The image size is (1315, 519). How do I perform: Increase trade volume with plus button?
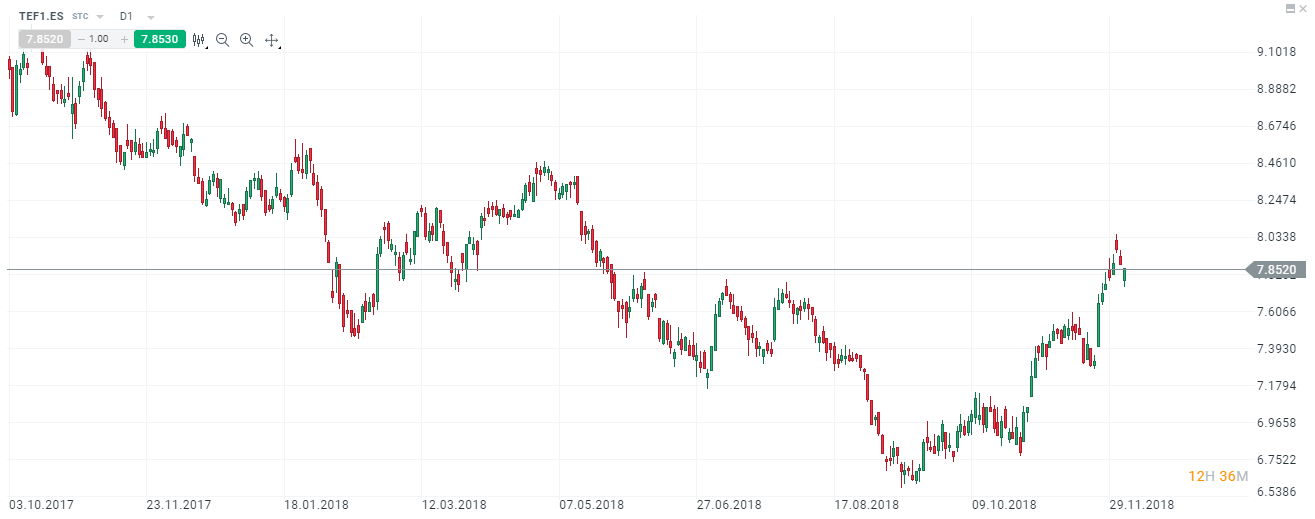[124, 39]
